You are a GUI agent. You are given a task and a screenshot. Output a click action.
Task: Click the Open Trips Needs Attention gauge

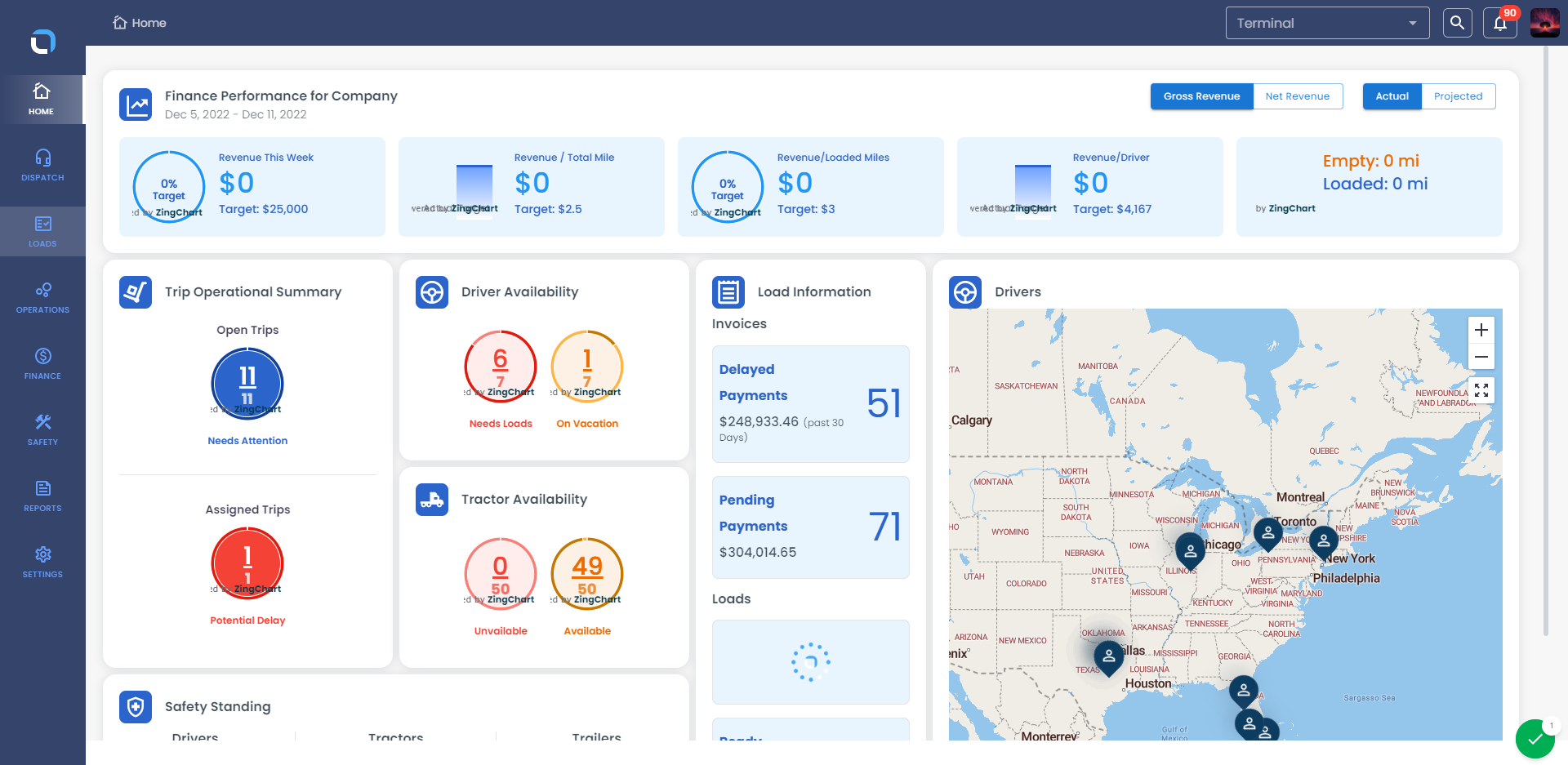[x=247, y=384]
